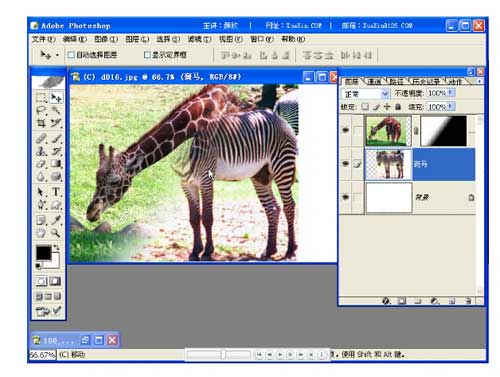
Task: Create new adjustment layer icon
Action: coord(435,301)
